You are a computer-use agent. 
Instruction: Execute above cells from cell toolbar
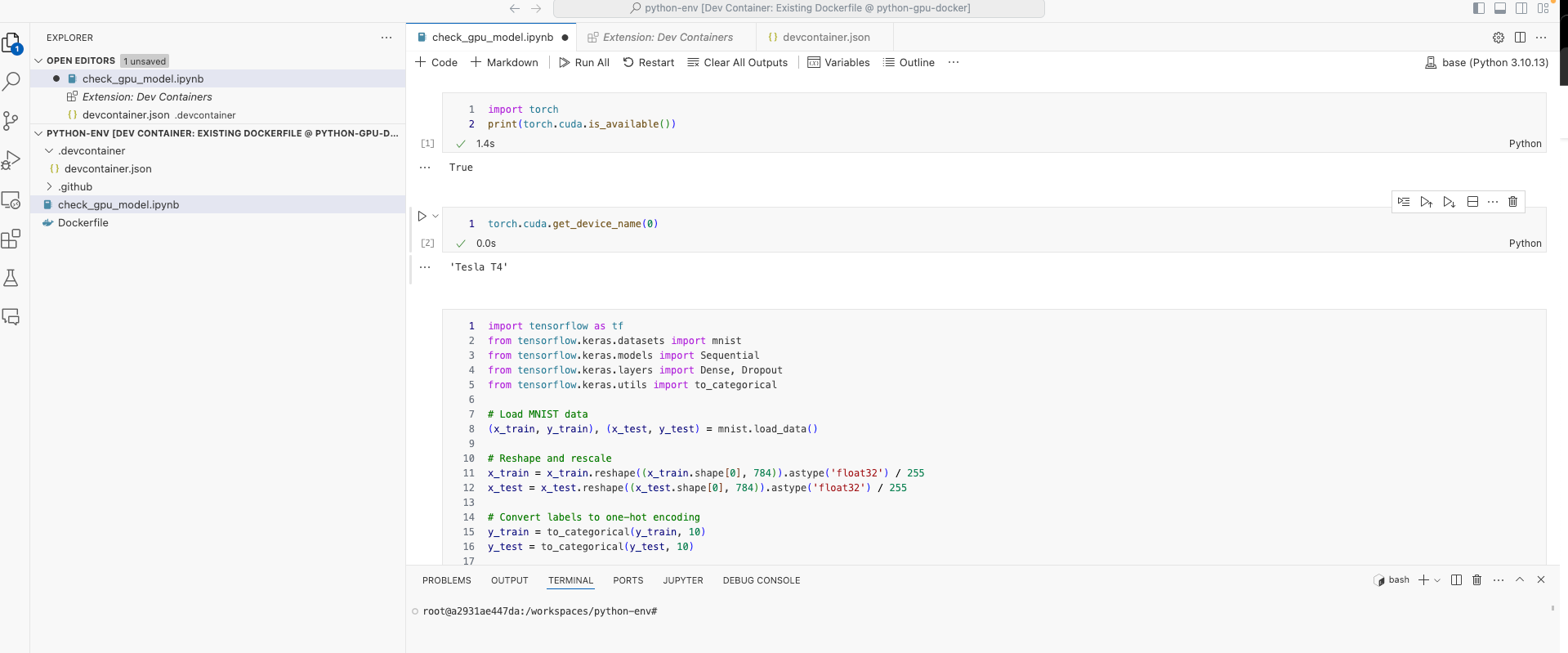[x=1426, y=202]
